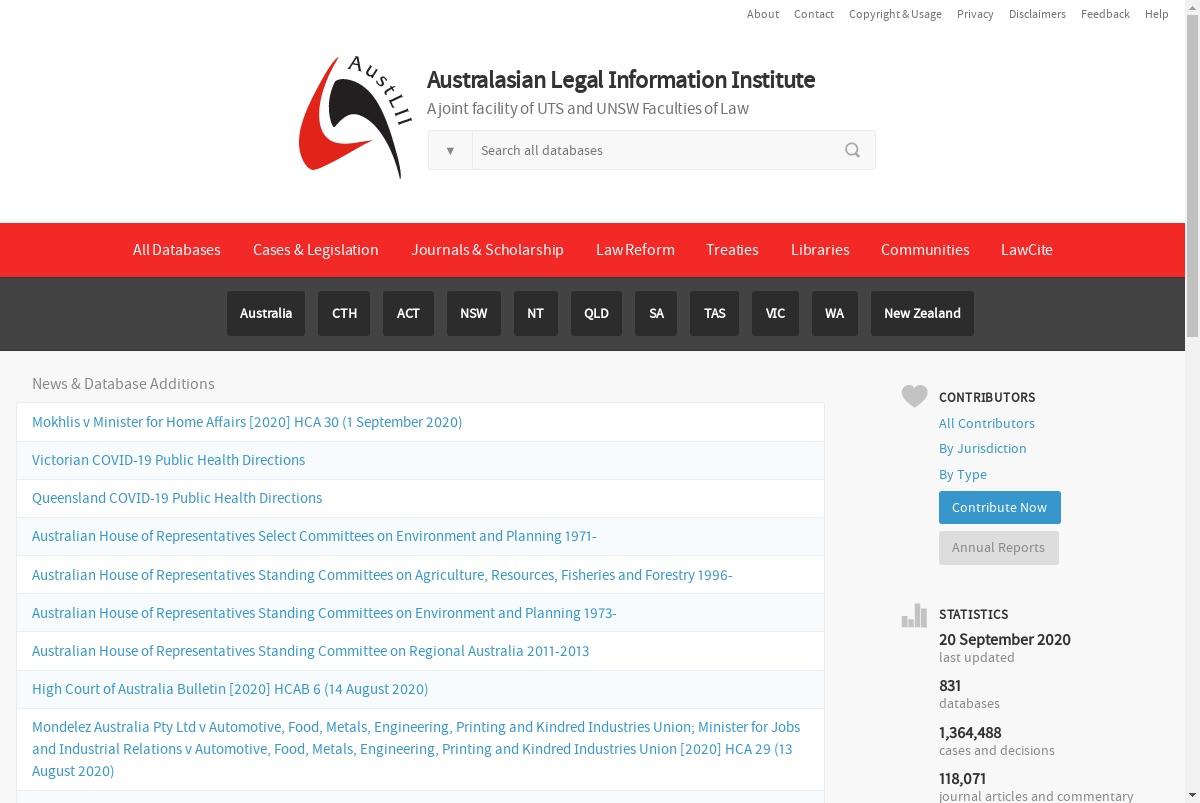1200x803 pixels.
Task: Click the search magnifier icon
Action: pyautogui.click(x=852, y=150)
